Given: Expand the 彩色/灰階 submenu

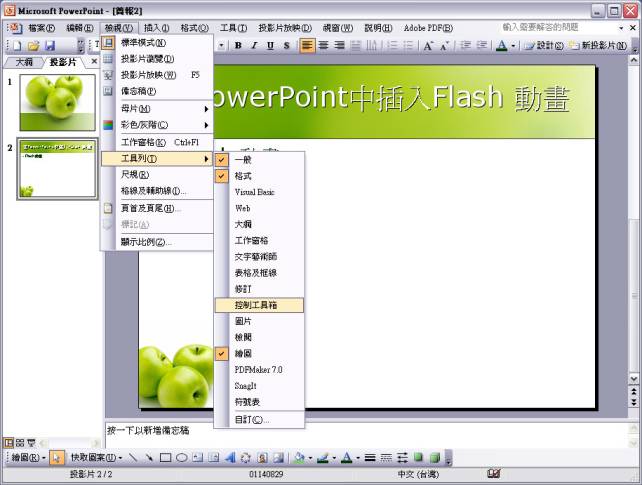Looking at the screenshot, I should 157,125.
